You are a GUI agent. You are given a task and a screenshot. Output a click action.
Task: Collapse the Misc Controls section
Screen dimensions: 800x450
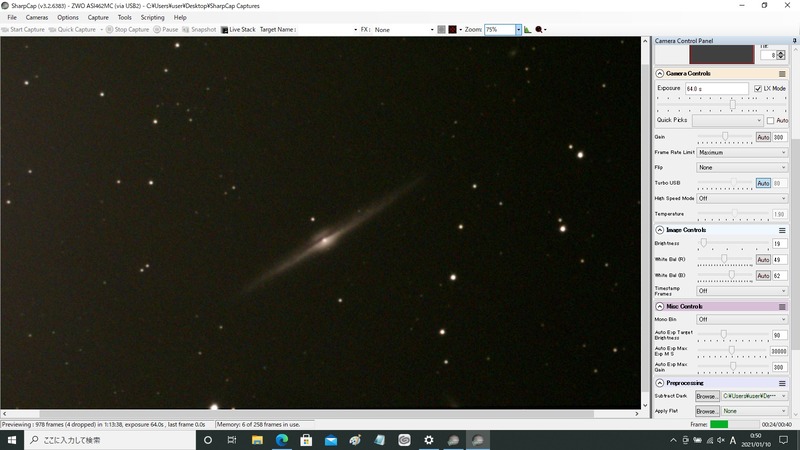pos(660,307)
